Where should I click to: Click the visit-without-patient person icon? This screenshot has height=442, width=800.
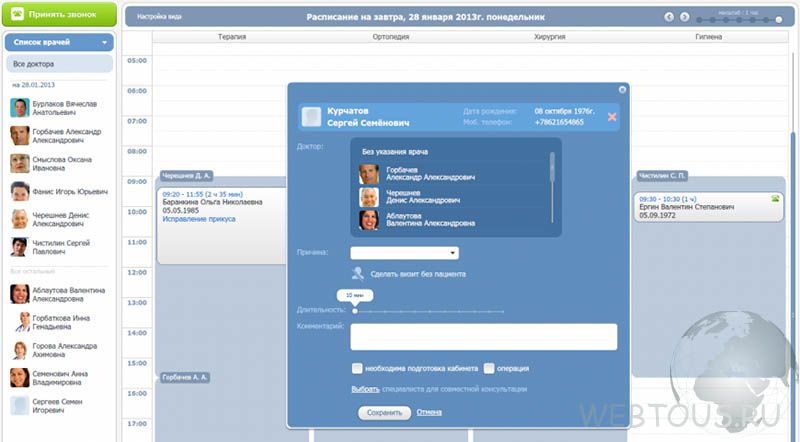(358, 274)
